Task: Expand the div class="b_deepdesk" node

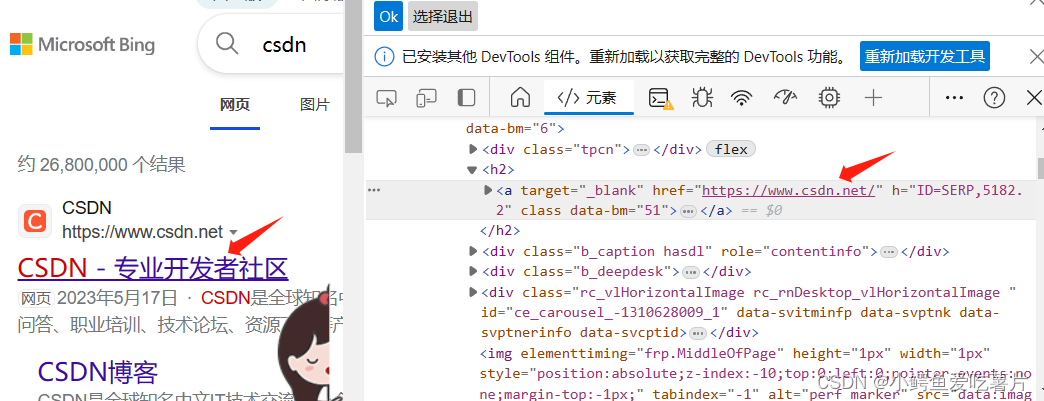Action: tap(473, 272)
